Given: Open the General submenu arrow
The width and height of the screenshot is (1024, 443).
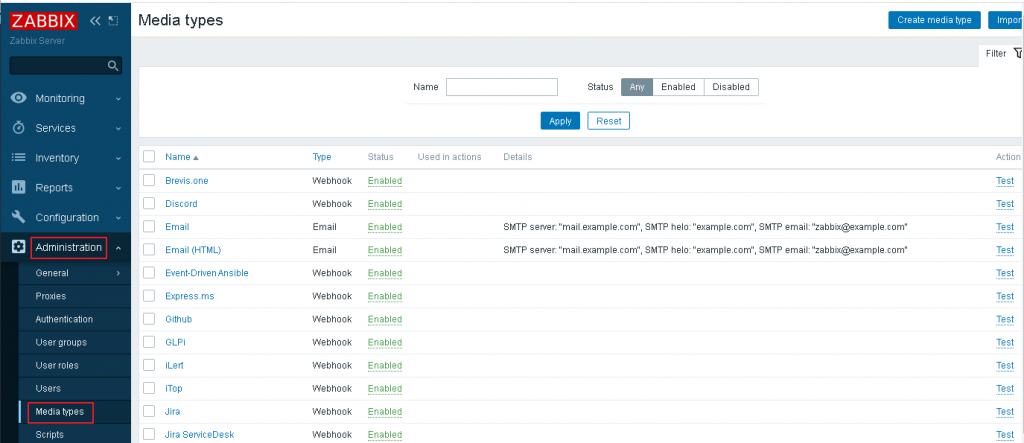Looking at the screenshot, I should coord(118,273).
